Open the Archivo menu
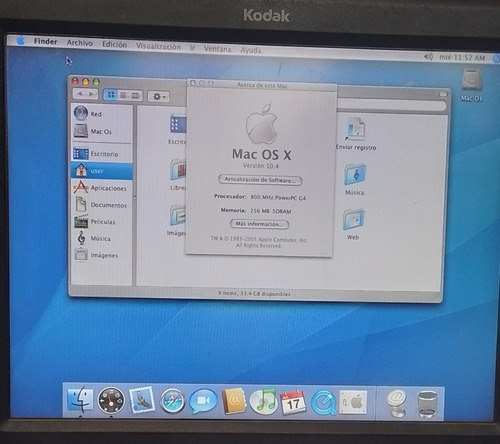500x444 pixels. point(80,43)
